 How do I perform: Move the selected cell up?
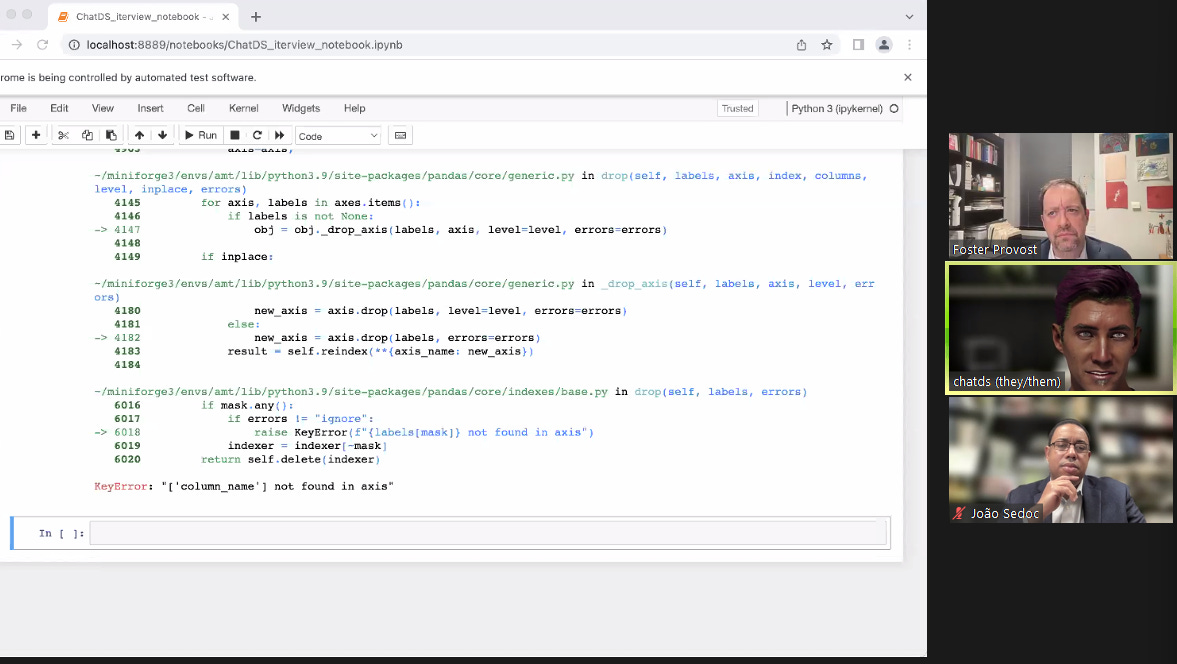click(139, 134)
